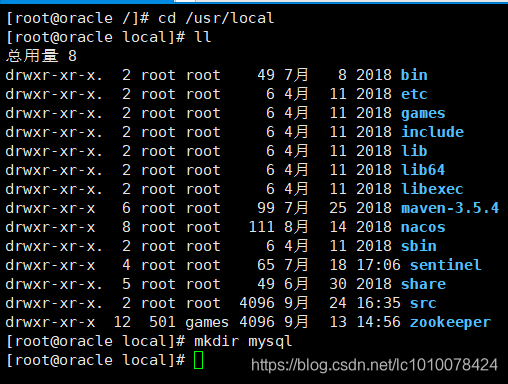Screen dimensions: 508x384
Task: Select the 'share' directory name
Action: pos(423,284)
